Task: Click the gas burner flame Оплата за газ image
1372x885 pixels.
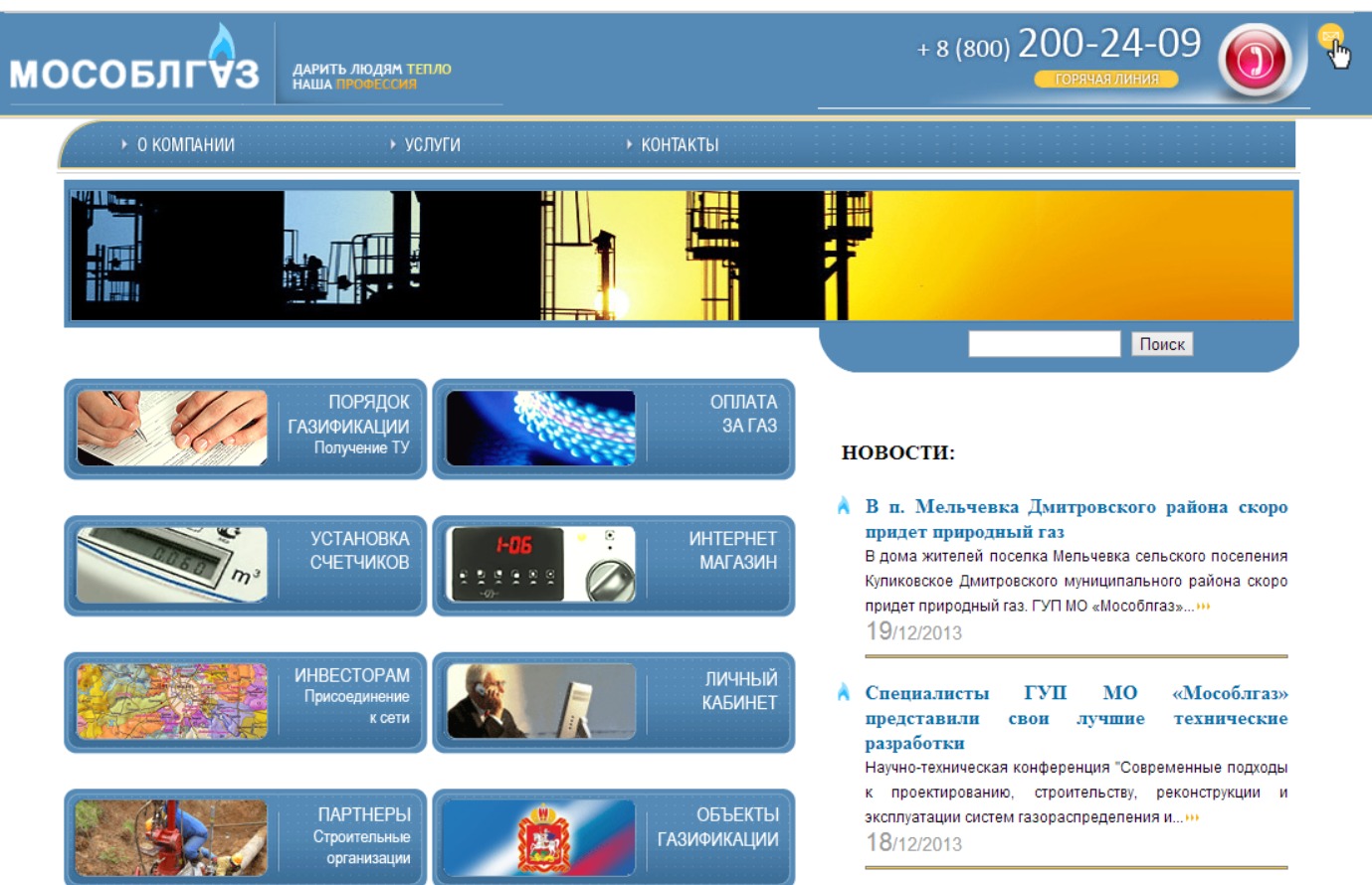Action: coord(540,429)
